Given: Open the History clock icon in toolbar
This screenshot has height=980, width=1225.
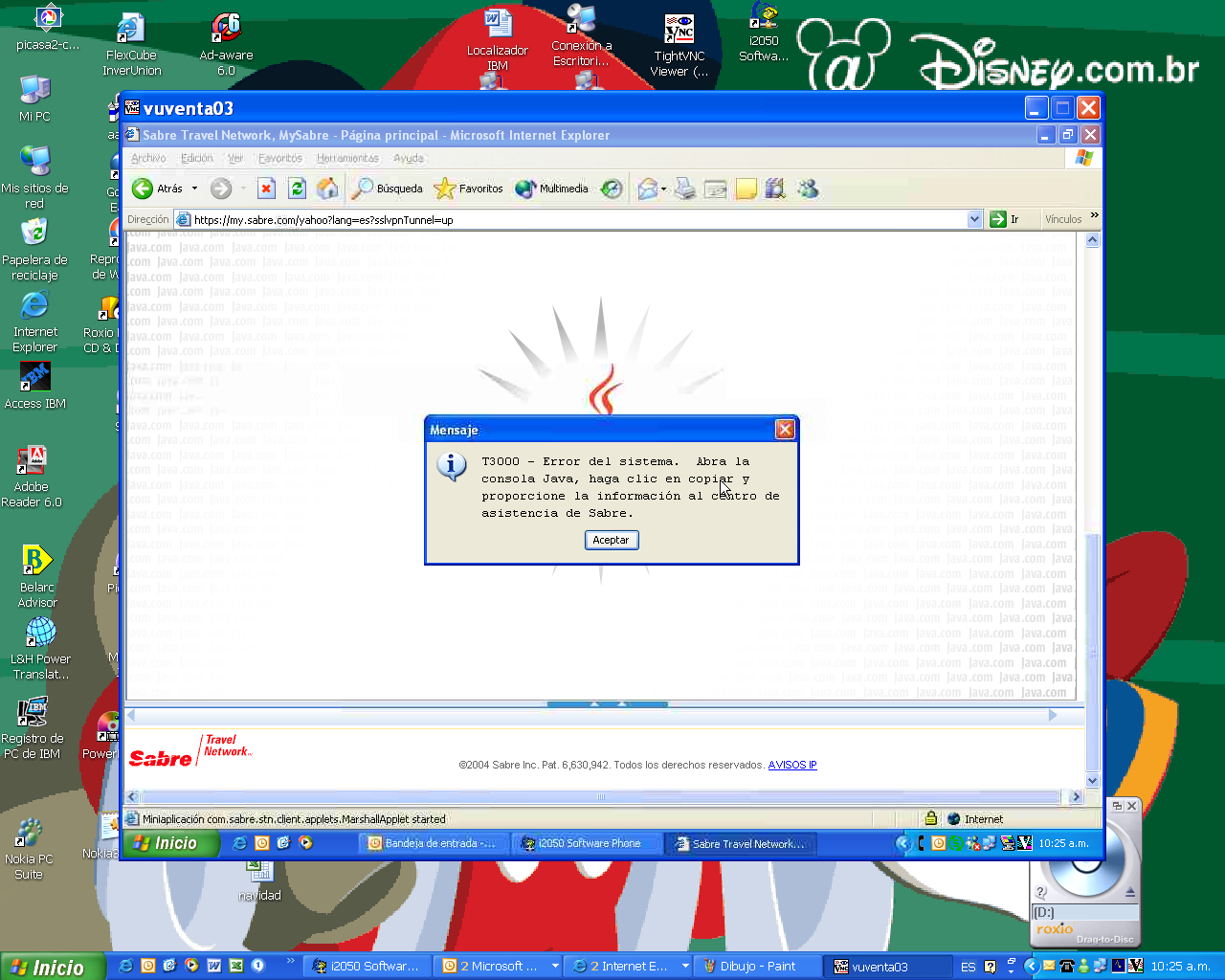Looking at the screenshot, I should click(x=612, y=189).
